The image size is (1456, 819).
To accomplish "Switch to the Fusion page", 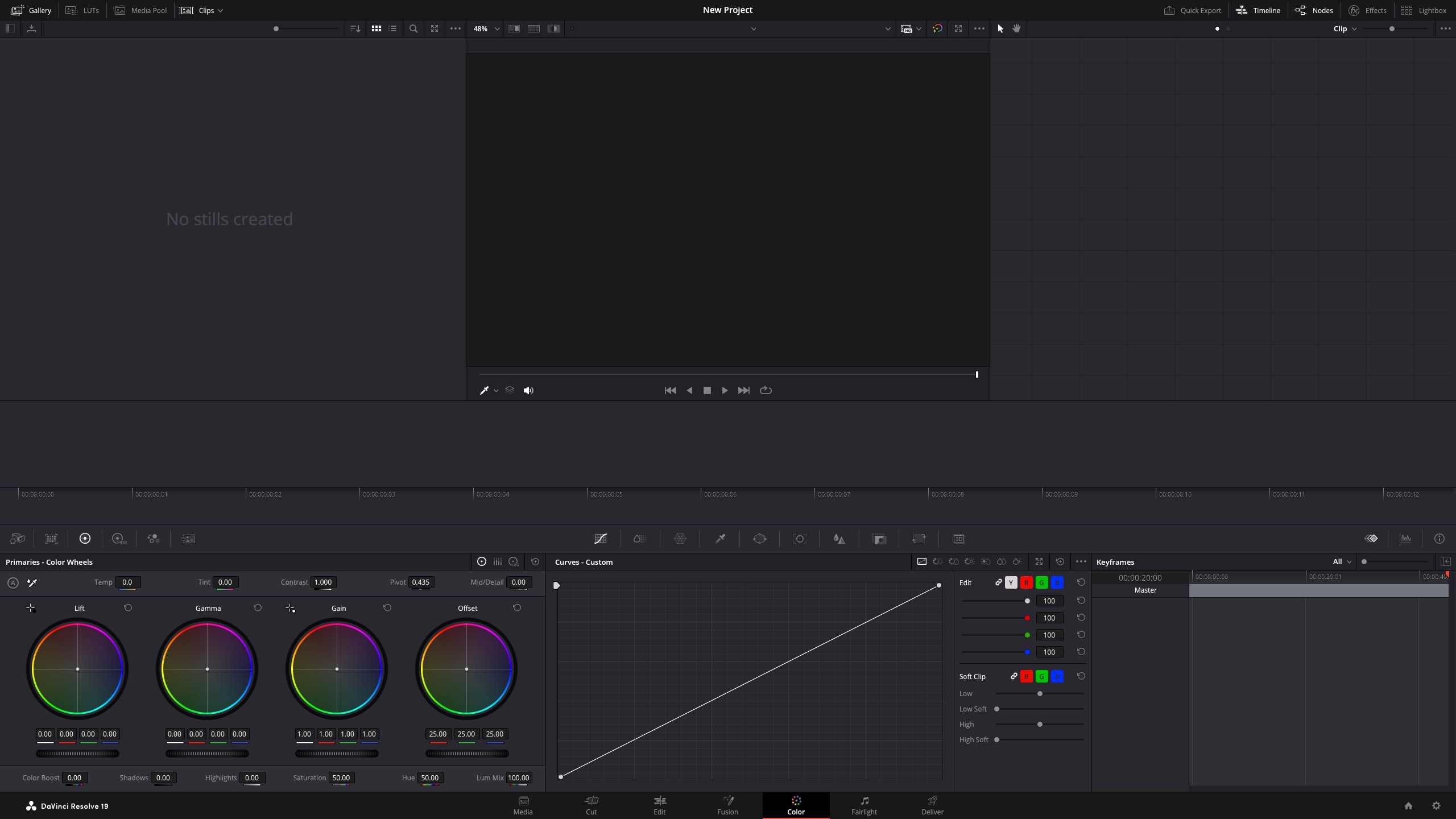I will pos(727,805).
